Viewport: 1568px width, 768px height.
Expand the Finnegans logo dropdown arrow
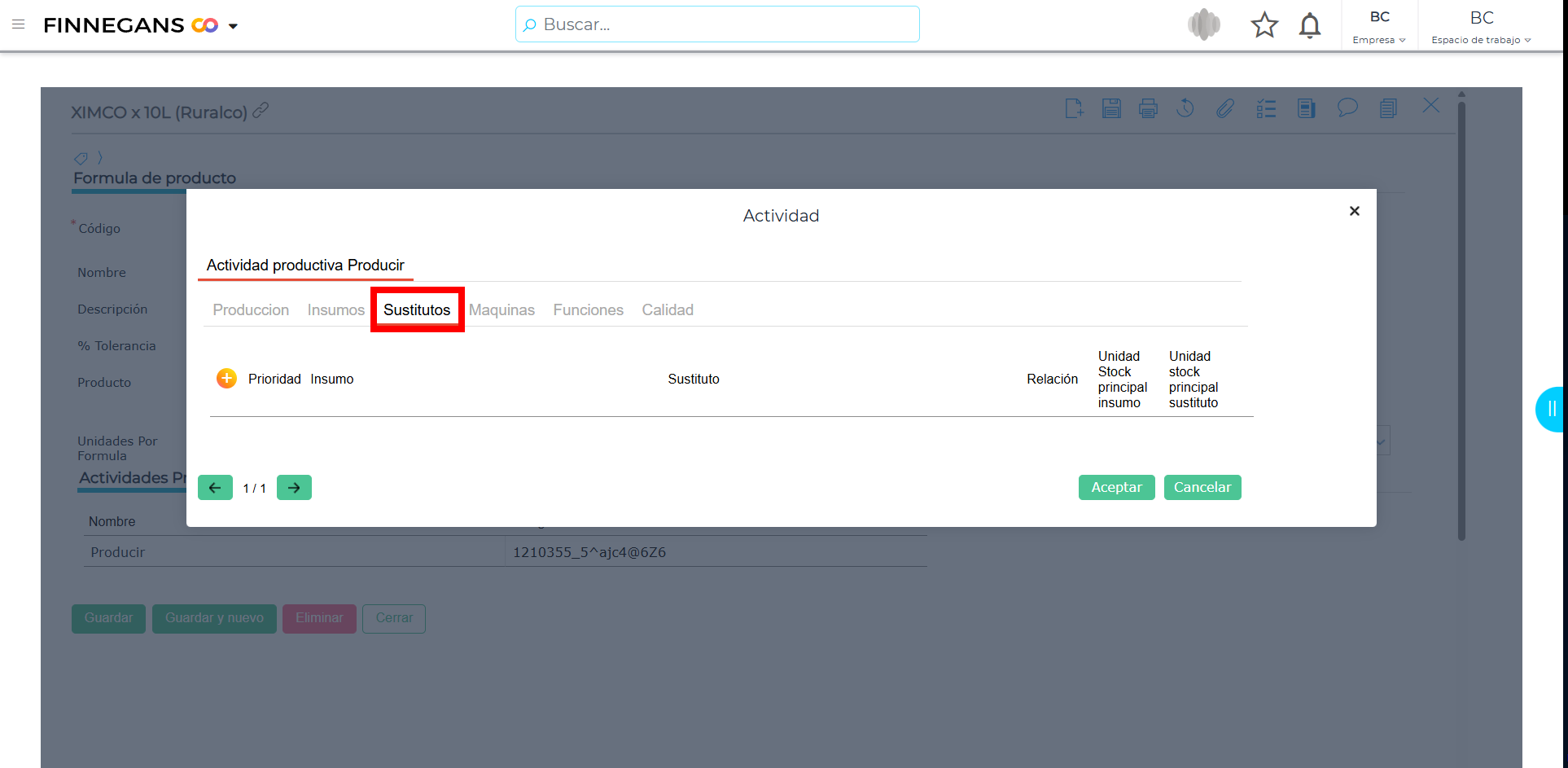point(233,26)
